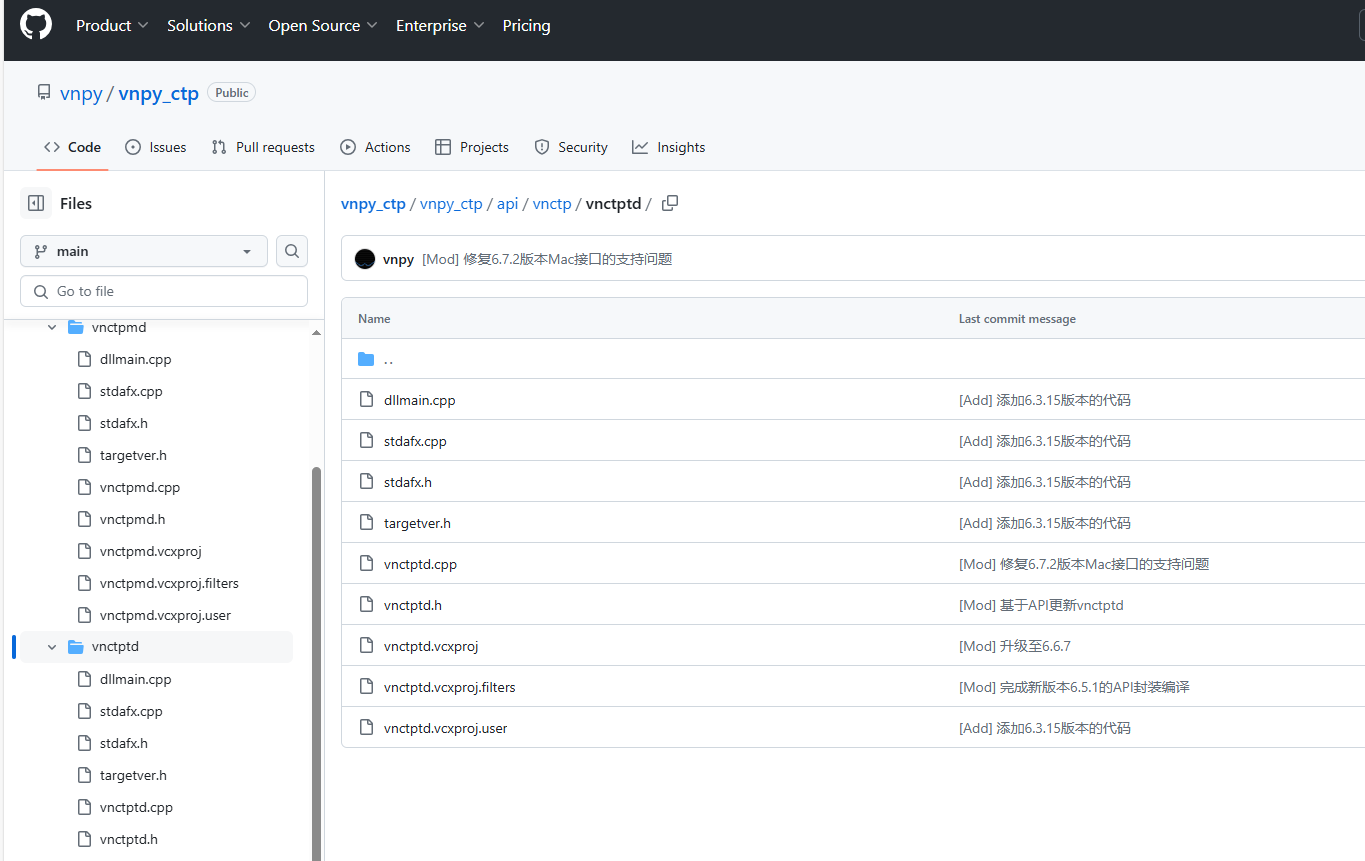Screen dimensions: 1365x861
Task: Click file icon of vnctptd.vcxproj in main list
Action: (x=366, y=646)
